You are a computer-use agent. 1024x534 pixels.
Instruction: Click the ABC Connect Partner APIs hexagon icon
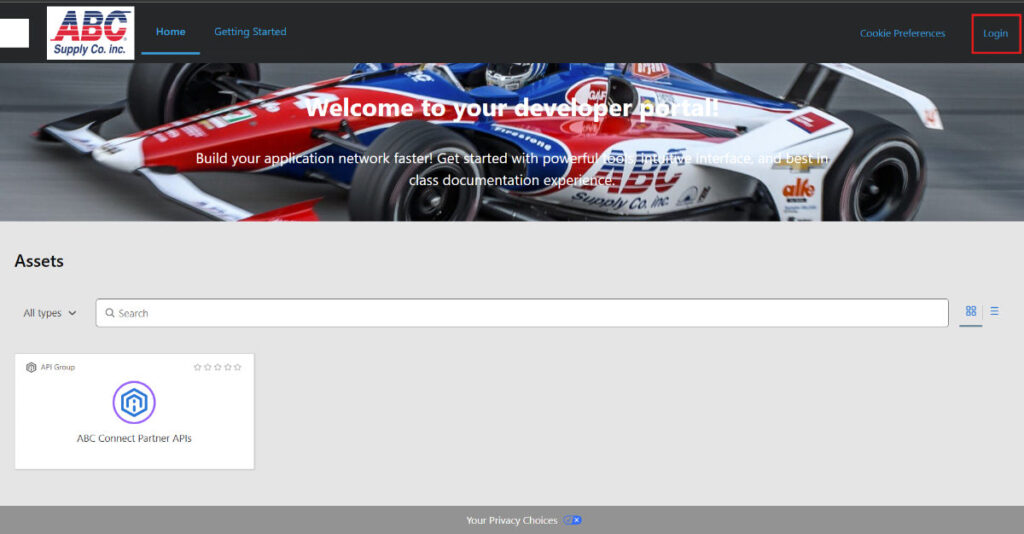[134, 403]
